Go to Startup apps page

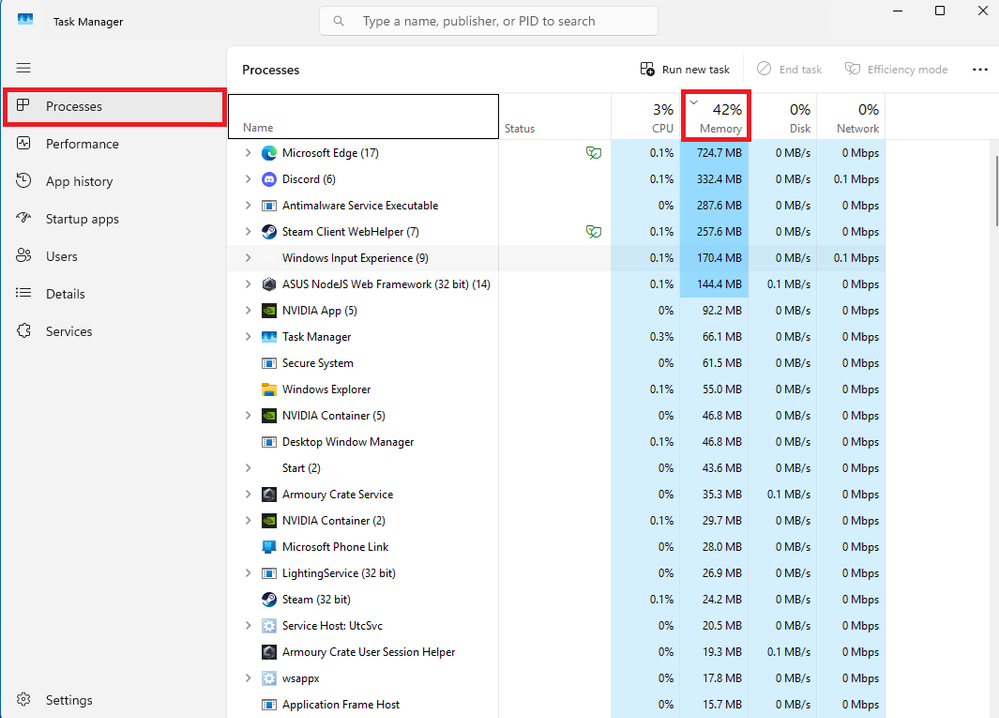pos(114,219)
